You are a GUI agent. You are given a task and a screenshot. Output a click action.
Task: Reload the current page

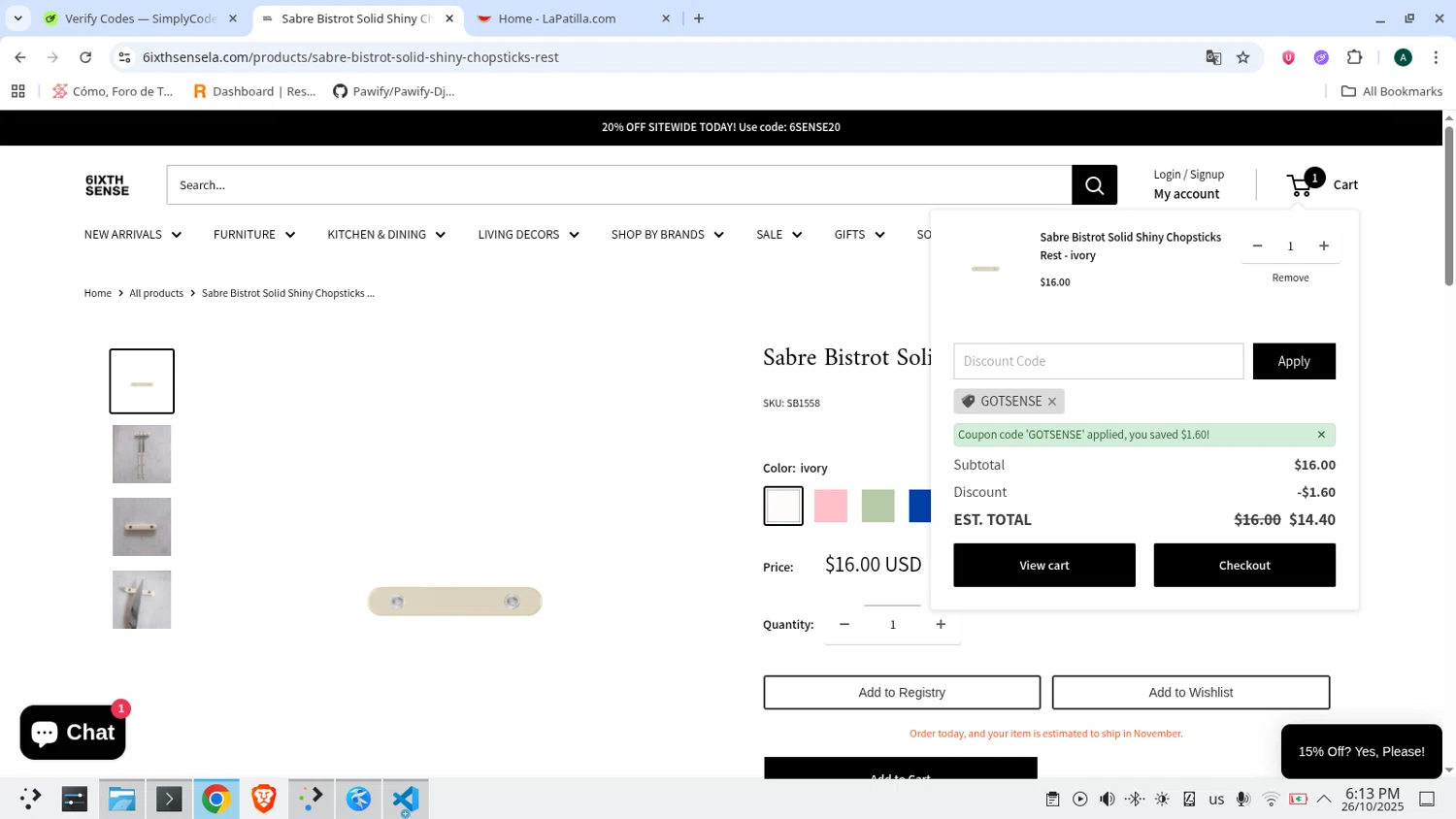[85, 57]
